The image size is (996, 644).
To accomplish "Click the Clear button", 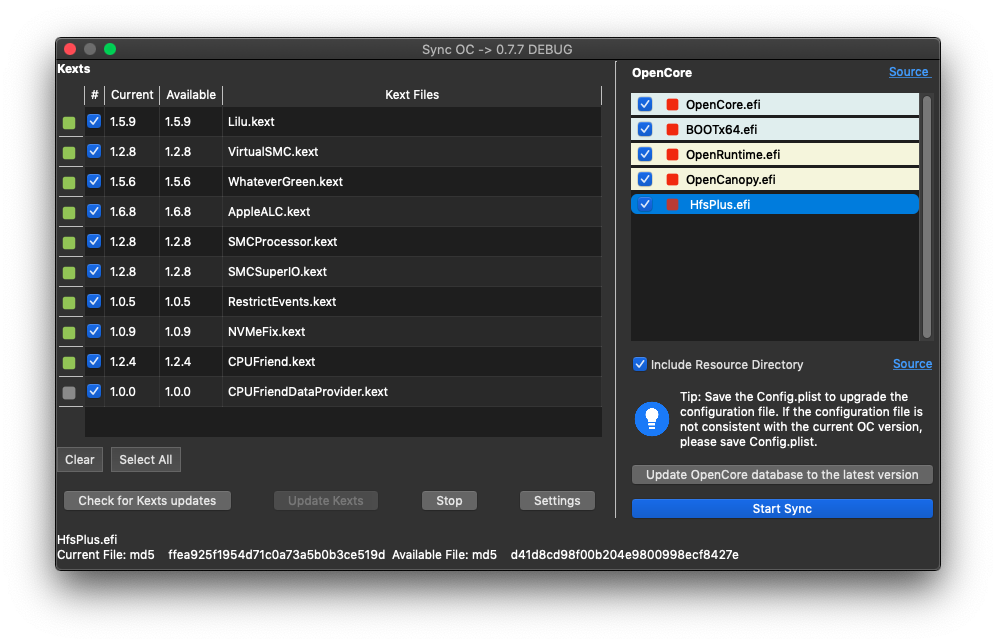I will [79, 460].
